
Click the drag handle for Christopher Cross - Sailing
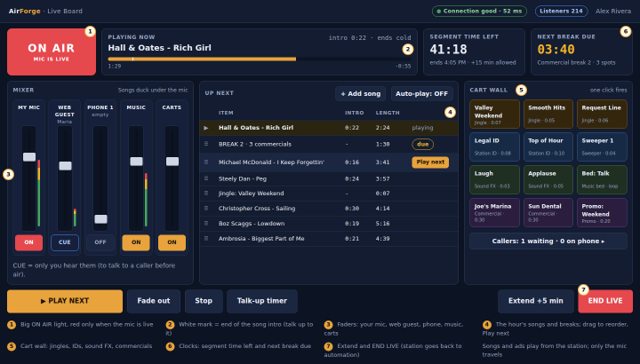[206, 208]
